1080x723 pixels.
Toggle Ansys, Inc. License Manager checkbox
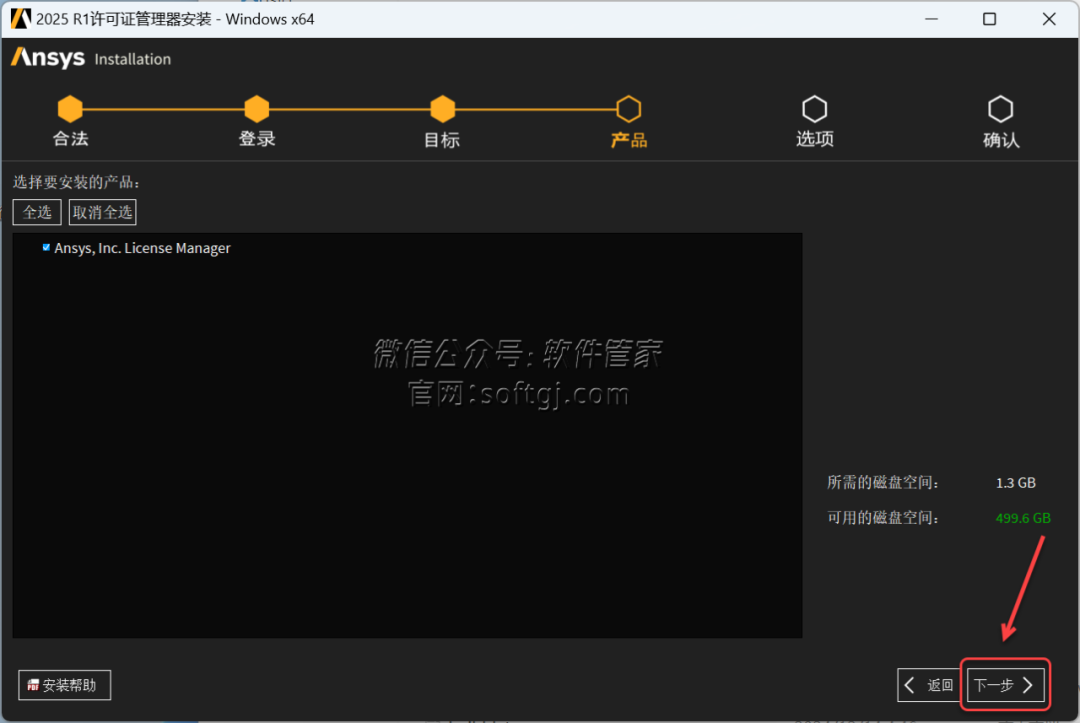coord(46,247)
